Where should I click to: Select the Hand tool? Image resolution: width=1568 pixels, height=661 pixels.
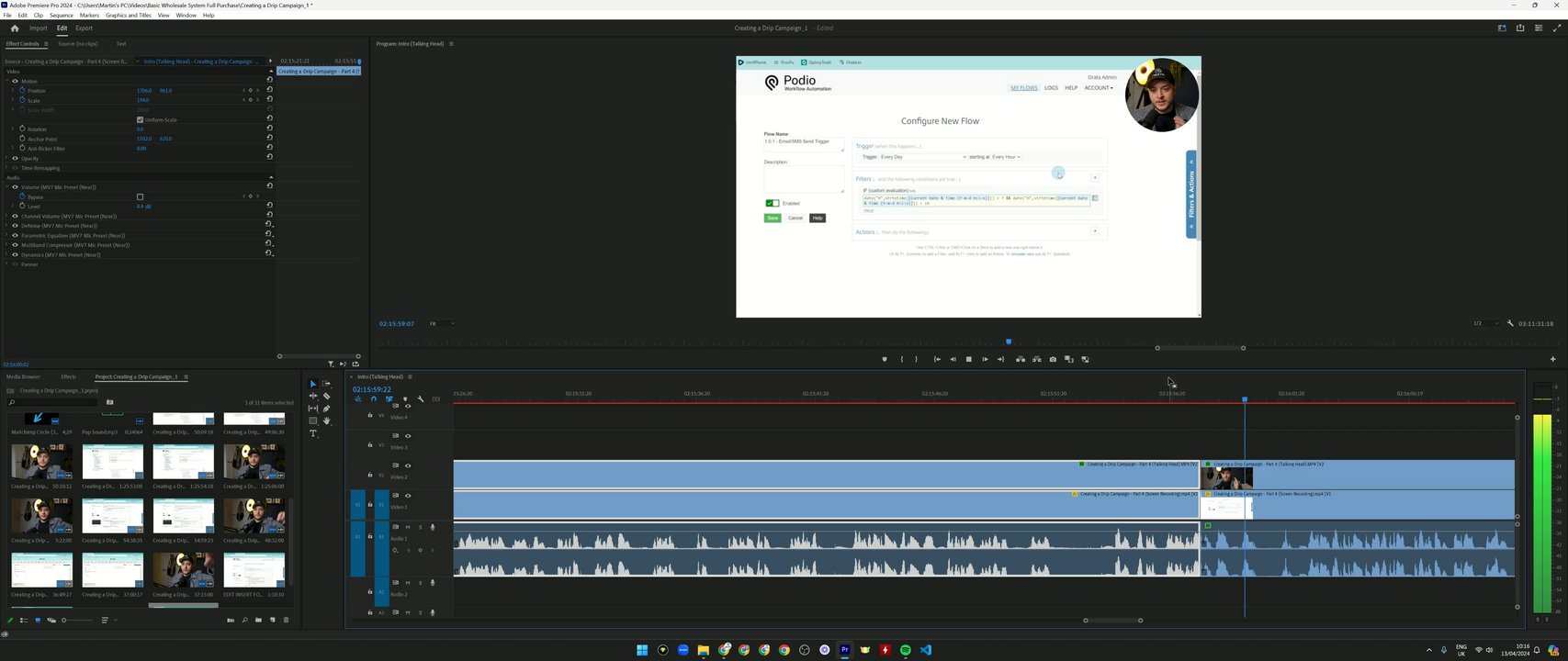[x=326, y=420]
